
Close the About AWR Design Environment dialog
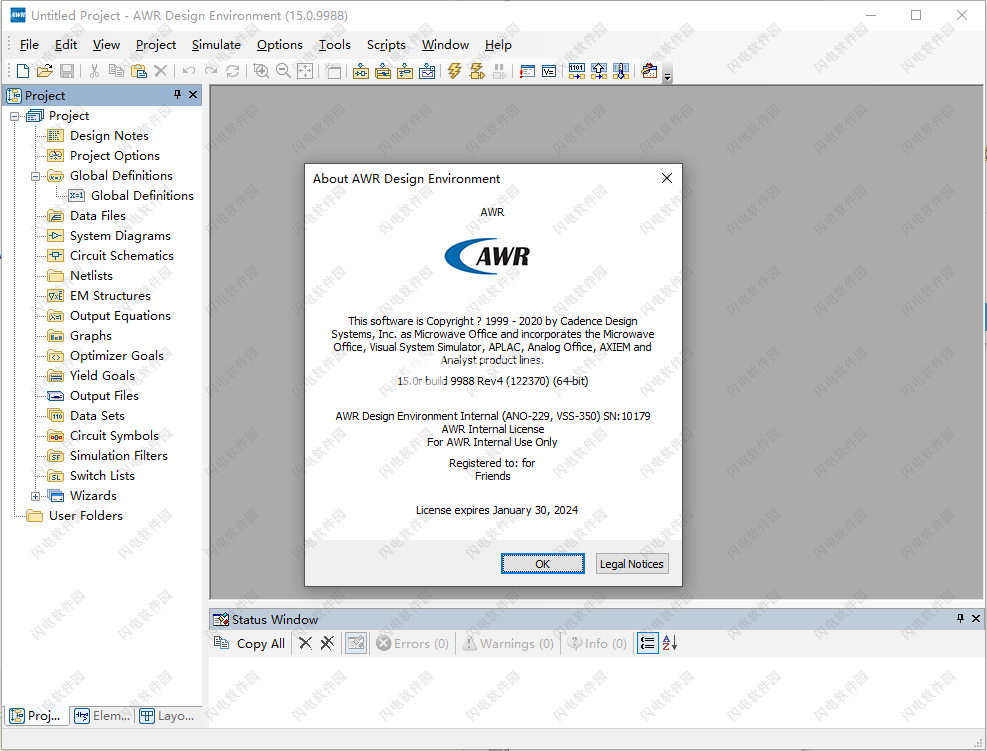click(667, 178)
